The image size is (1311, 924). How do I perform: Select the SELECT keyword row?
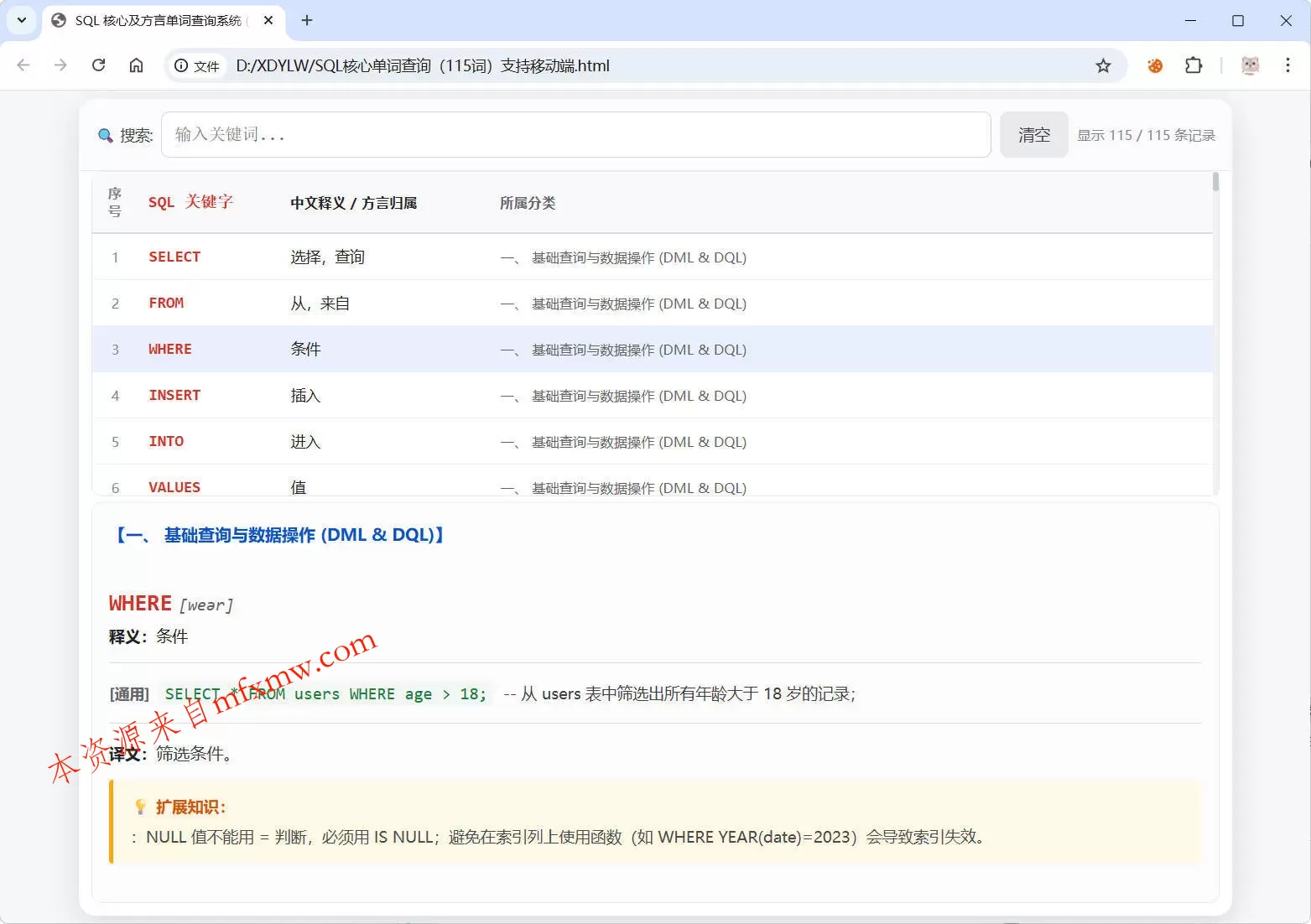(653, 257)
